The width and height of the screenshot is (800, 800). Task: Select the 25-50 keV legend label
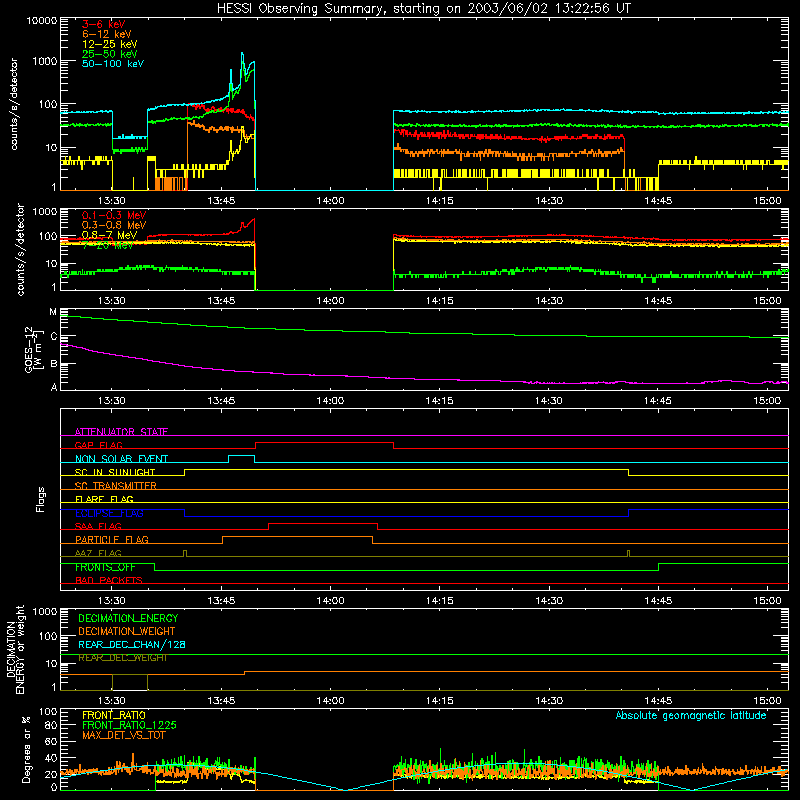[x=110, y=54]
